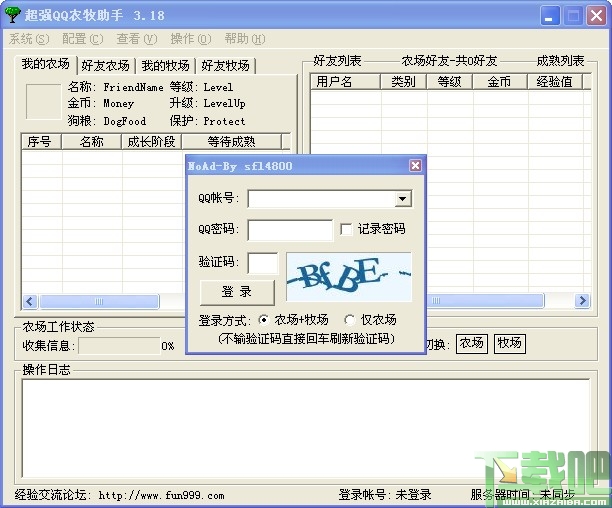Click the forum link http://www.fun999.com

point(161,496)
